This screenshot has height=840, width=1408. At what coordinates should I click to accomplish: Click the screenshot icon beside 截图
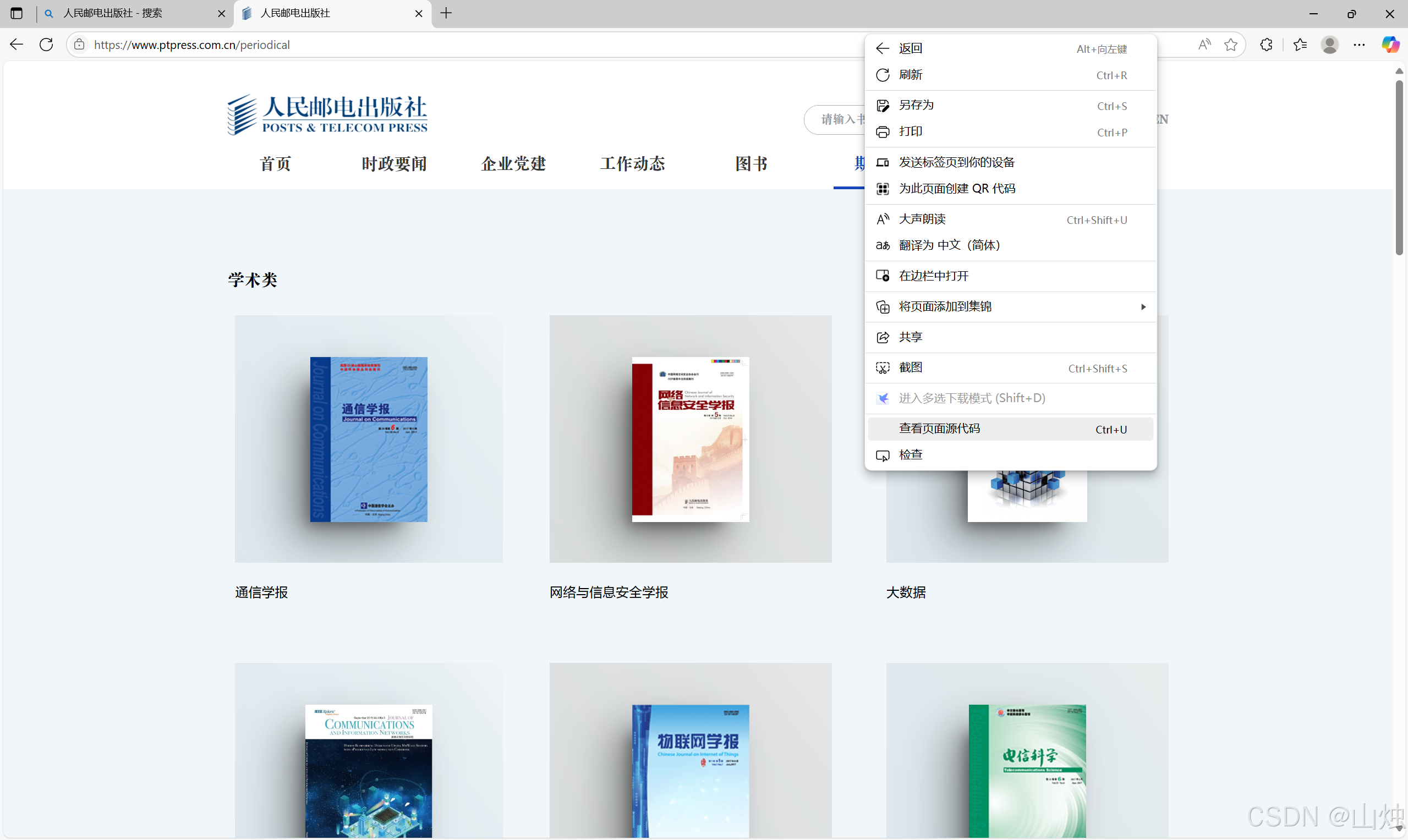pos(883,369)
